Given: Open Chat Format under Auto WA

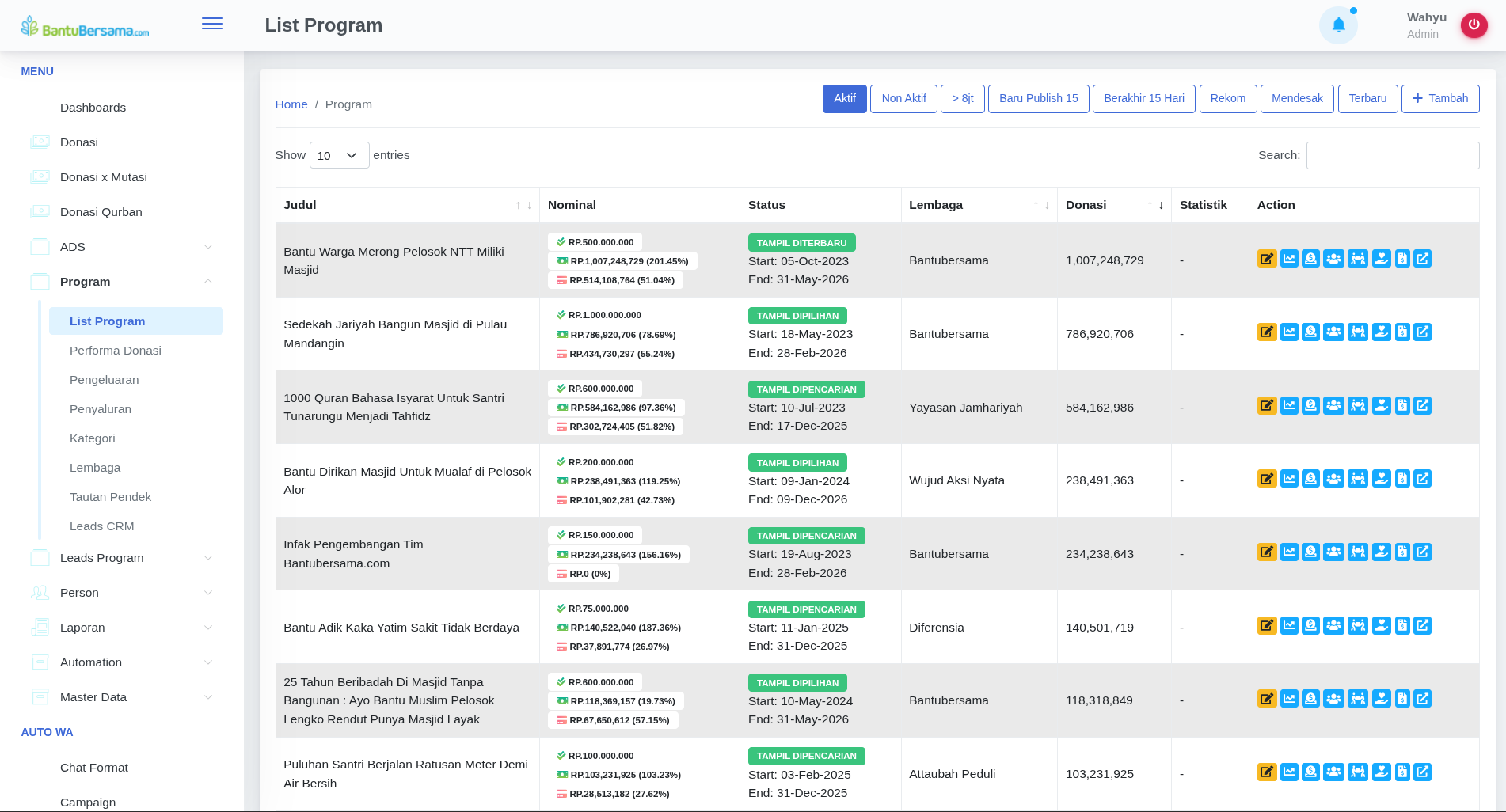Looking at the screenshot, I should 94,768.
